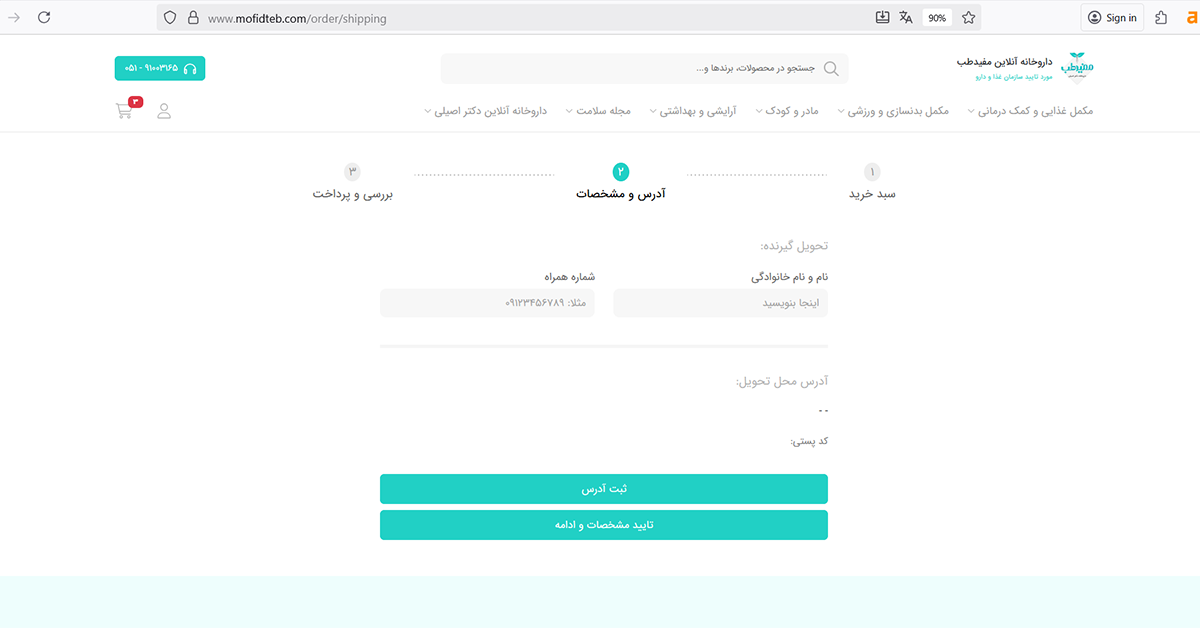This screenshot has height=628, width=1200.
Task: Click the شماره همراه input field
Action: click(487, 303)
